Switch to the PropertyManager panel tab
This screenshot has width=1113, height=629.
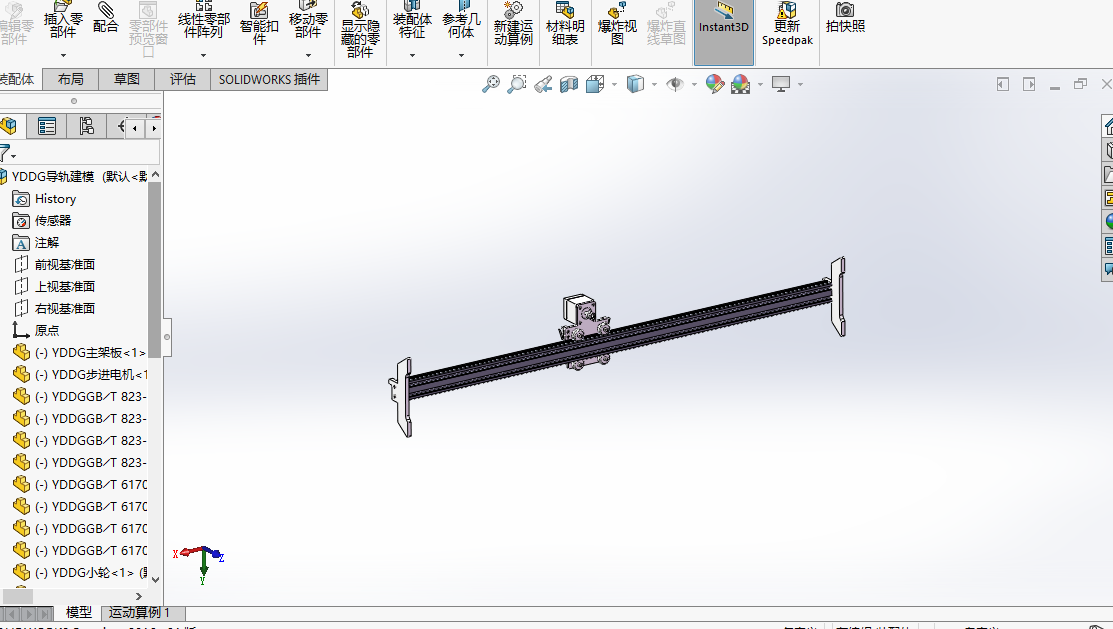[x=47, y=126]
